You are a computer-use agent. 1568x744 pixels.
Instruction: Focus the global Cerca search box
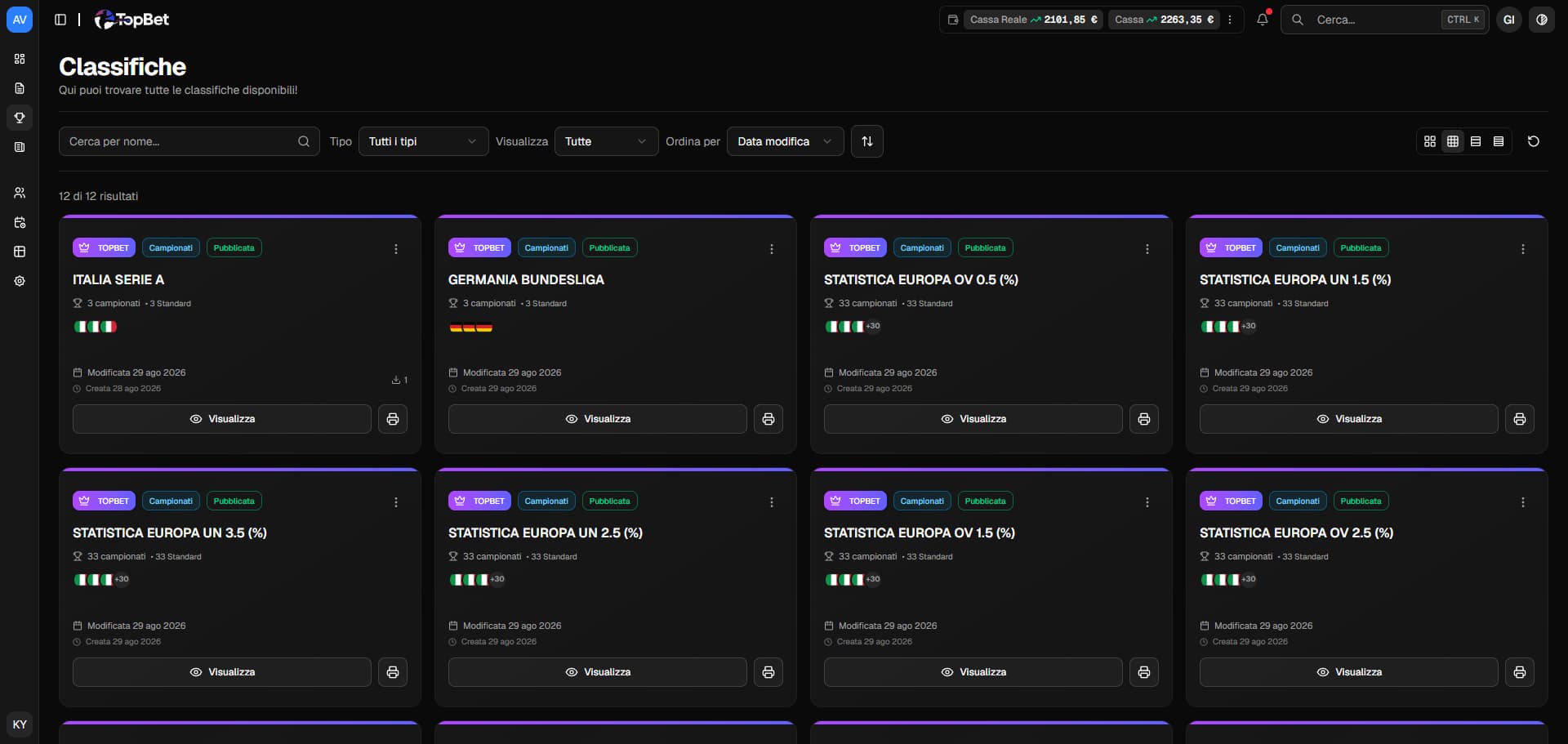pyautogui.click(x=1385, y=20)
